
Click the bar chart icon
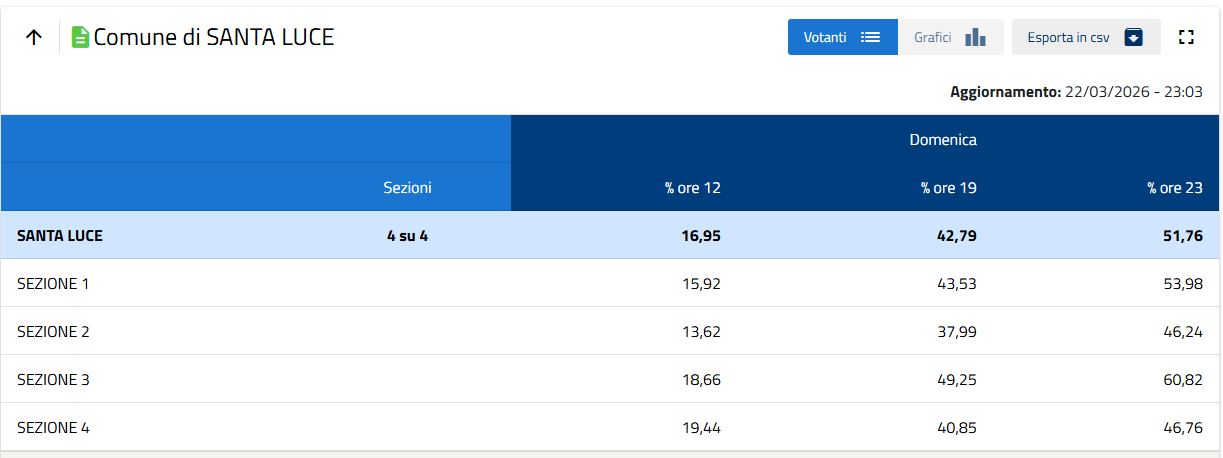pos(975,38)
